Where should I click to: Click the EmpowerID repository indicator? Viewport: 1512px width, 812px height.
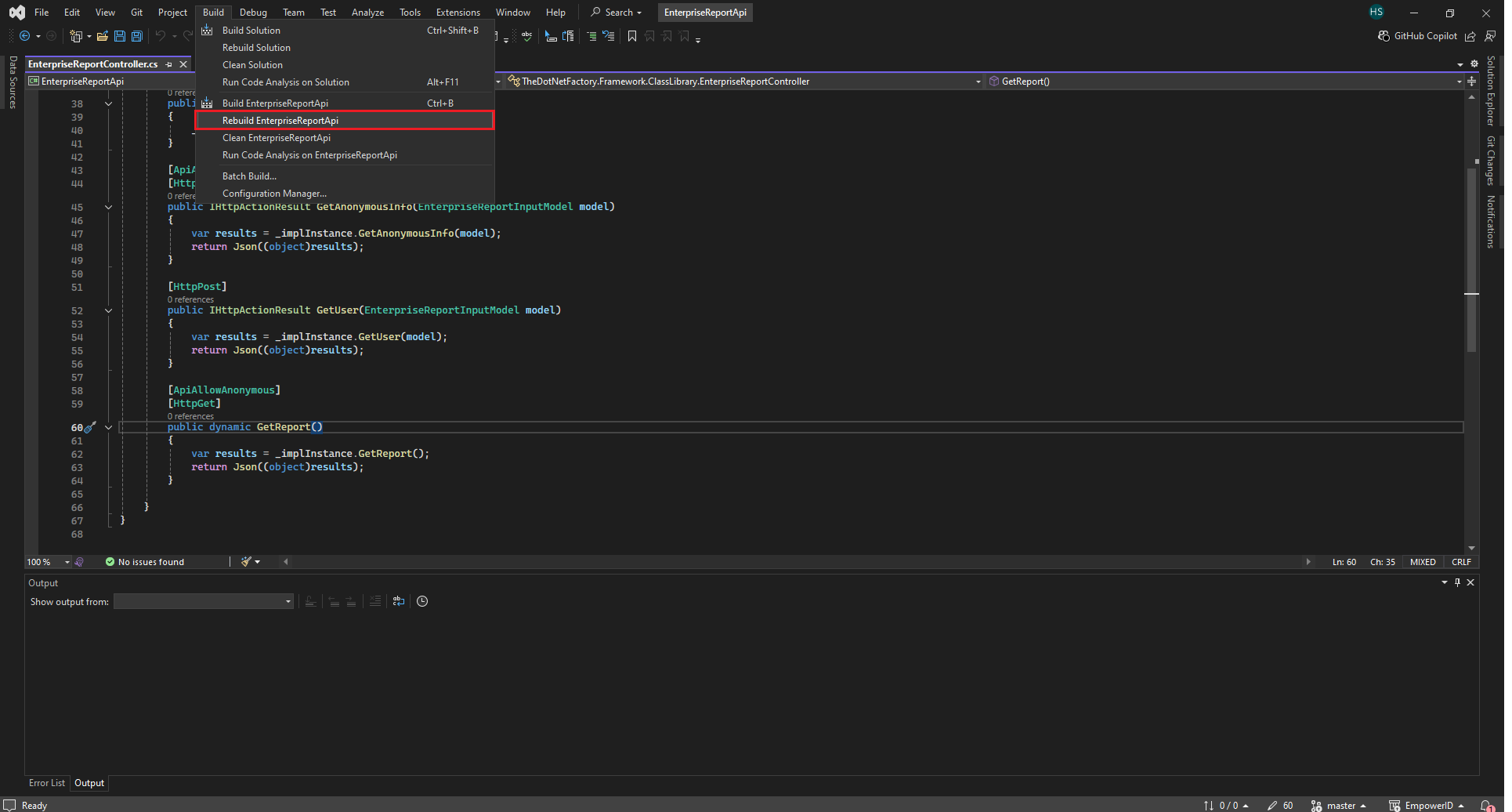(x=1427, y=805)
